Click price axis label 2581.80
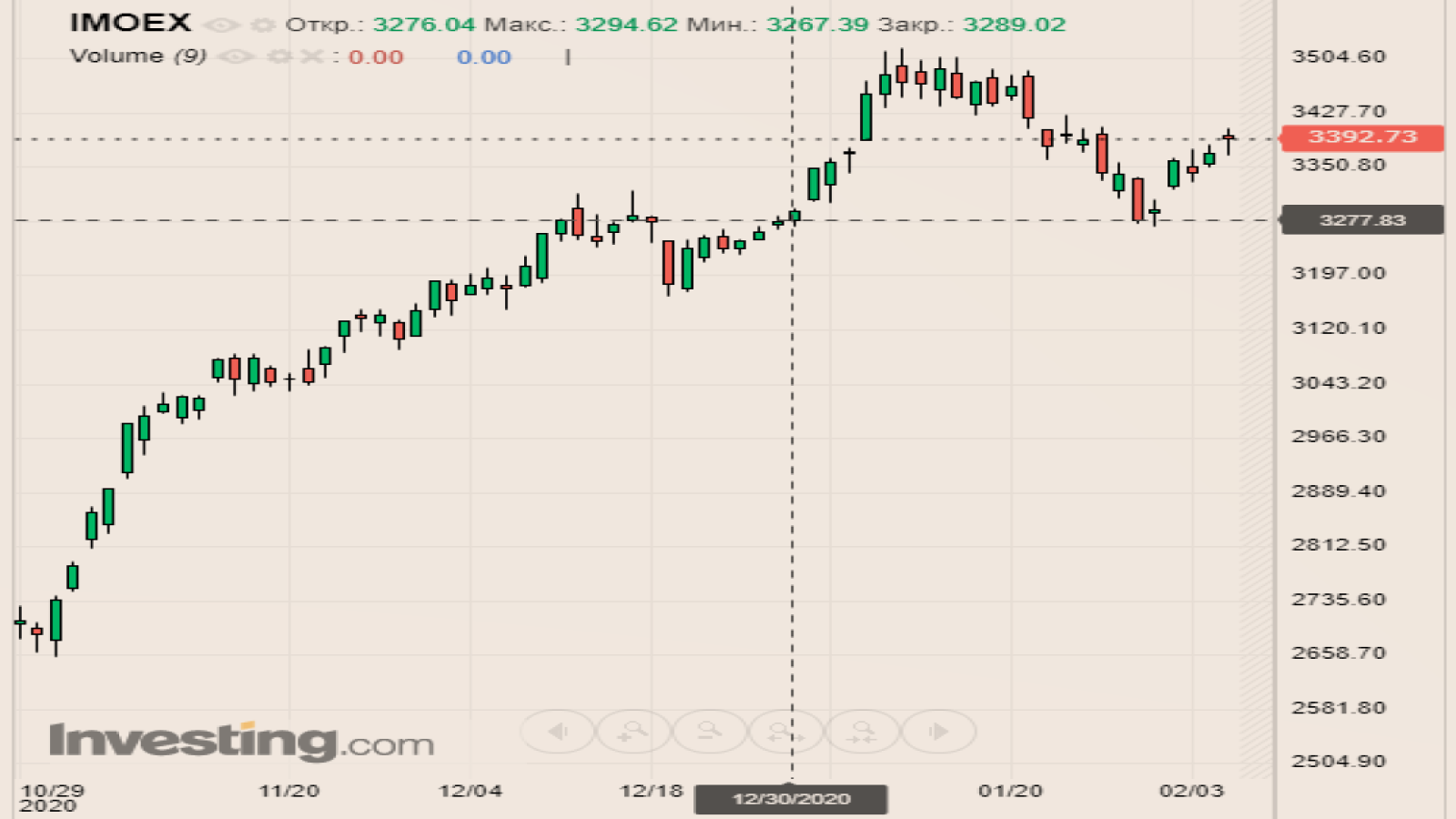1456x819 pixels. pos(1339,707)
